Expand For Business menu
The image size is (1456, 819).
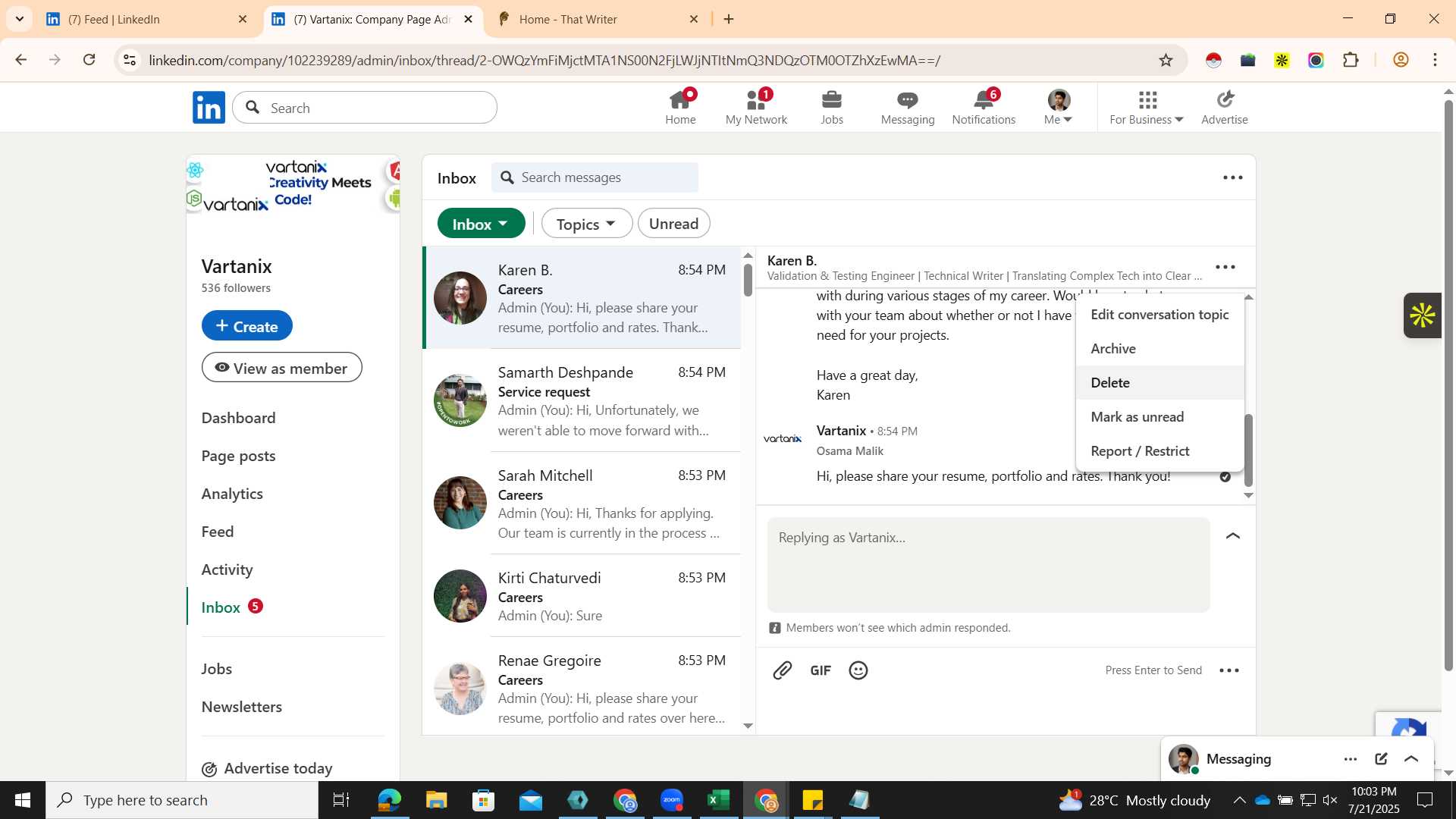click(x=1146, y=107)
